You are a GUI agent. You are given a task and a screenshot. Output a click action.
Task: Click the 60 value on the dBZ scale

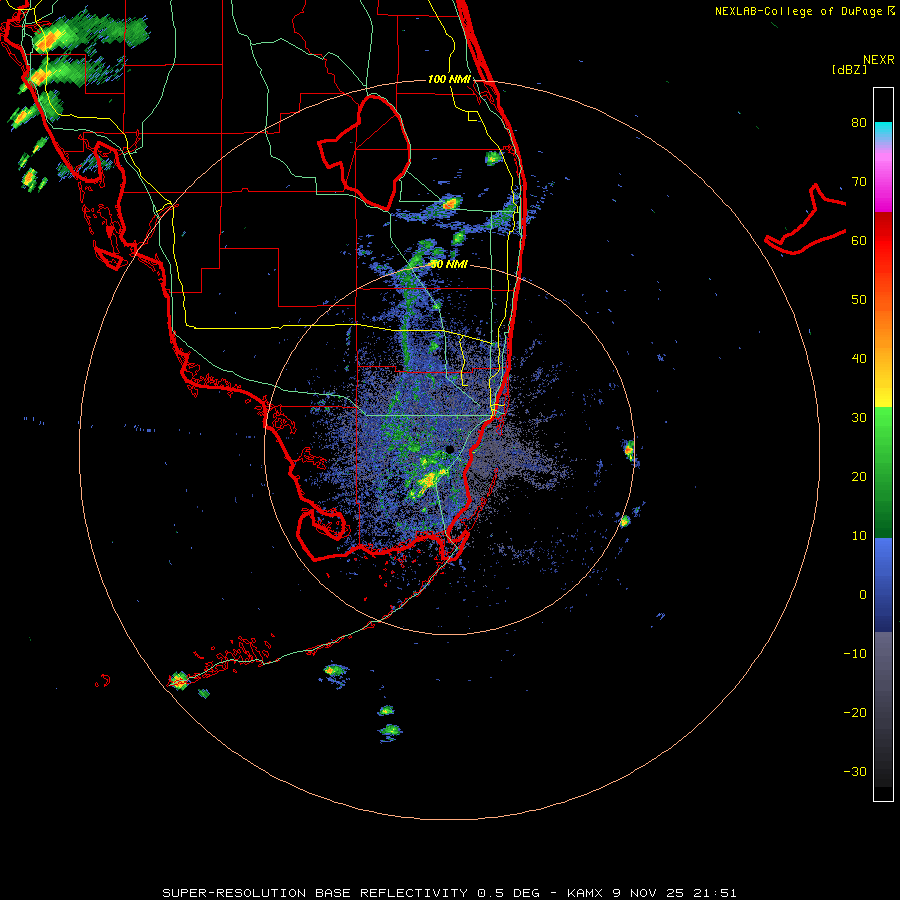859,240
